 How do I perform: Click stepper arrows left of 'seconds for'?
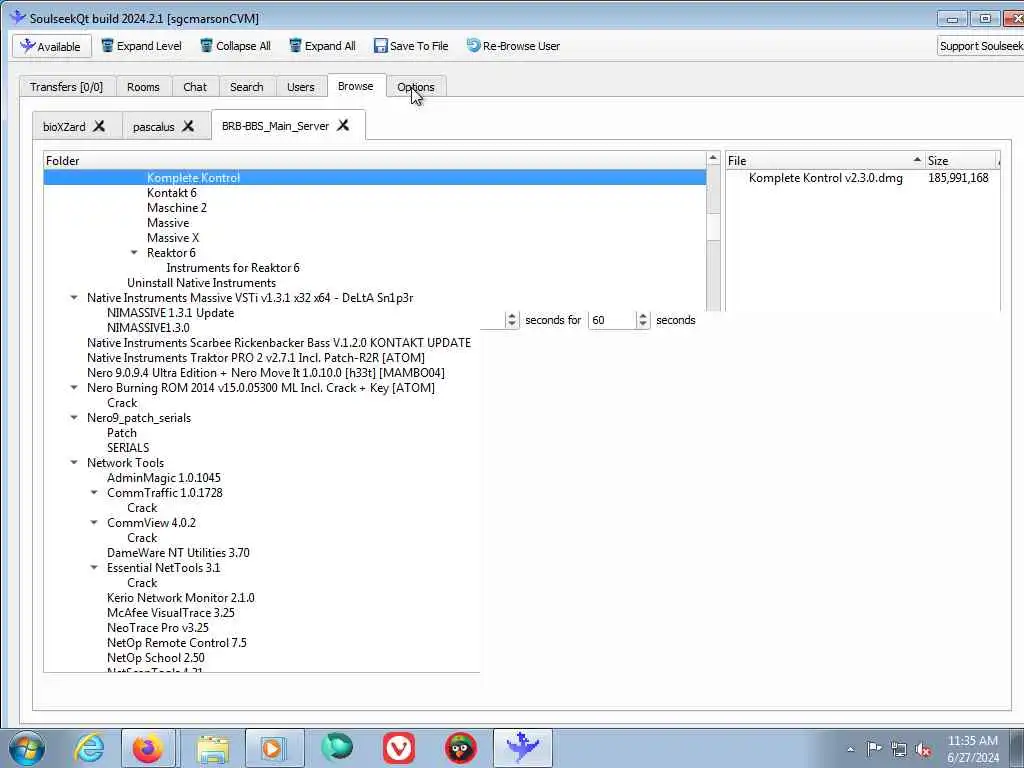[x=511, y=320]
